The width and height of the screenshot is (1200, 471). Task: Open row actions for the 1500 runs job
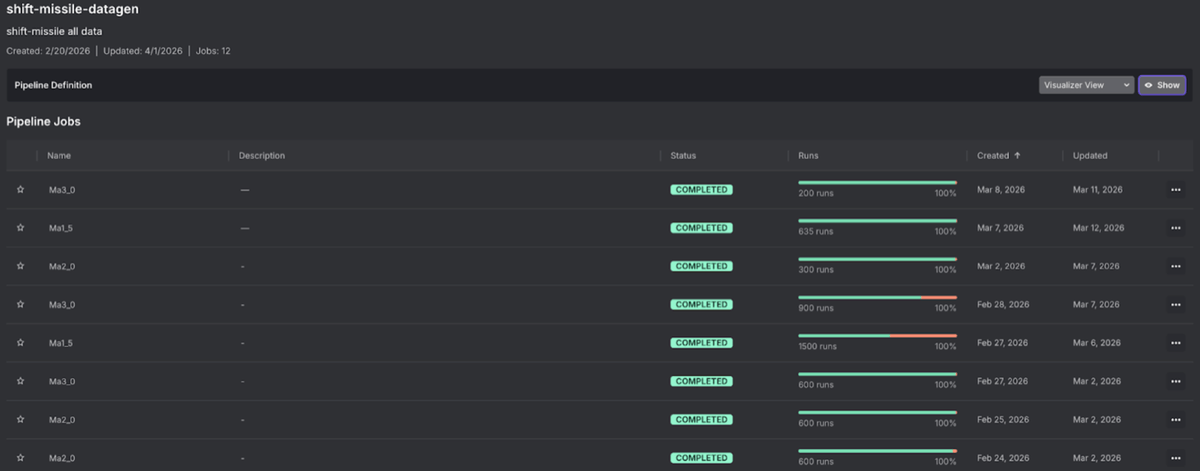(1175, 343)
